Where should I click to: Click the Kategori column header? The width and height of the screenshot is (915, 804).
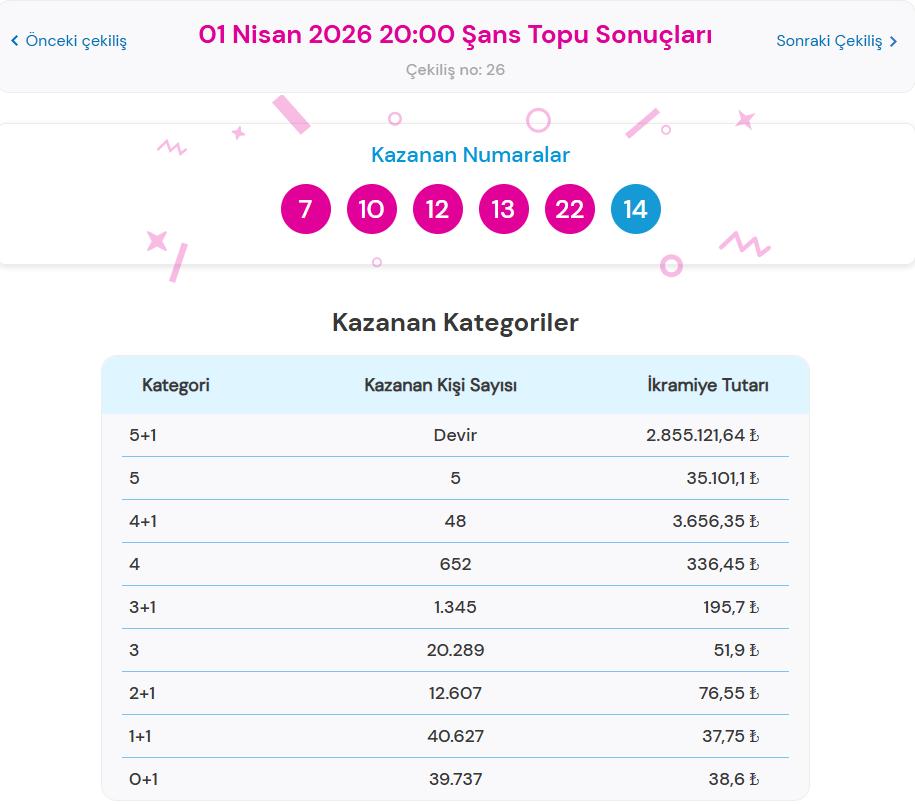176,383
